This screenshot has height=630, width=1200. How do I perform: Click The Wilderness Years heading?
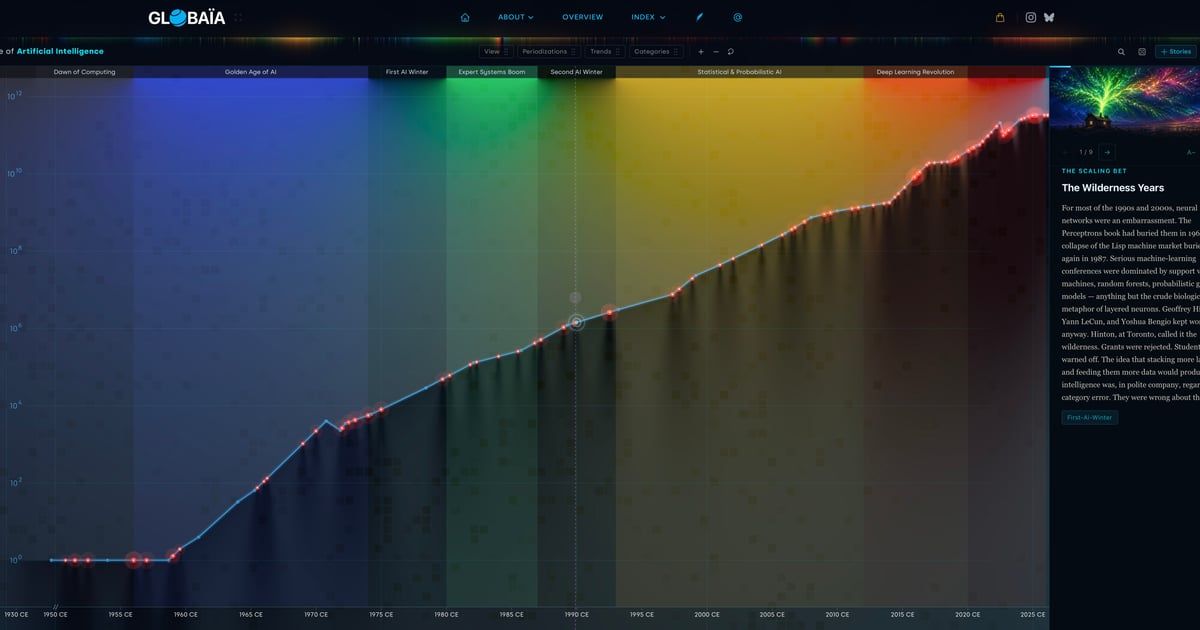click(x=1112, y=188)
